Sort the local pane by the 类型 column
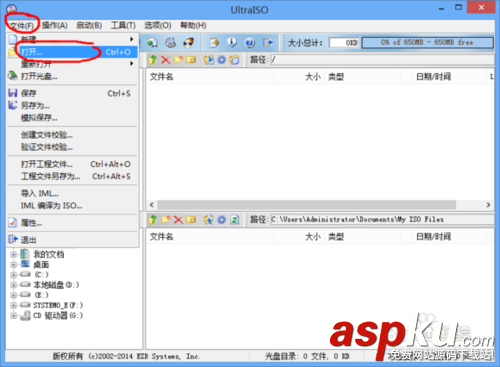Image resolution: width=500 pixels, height=367 pixels. [x=363, y=237]
